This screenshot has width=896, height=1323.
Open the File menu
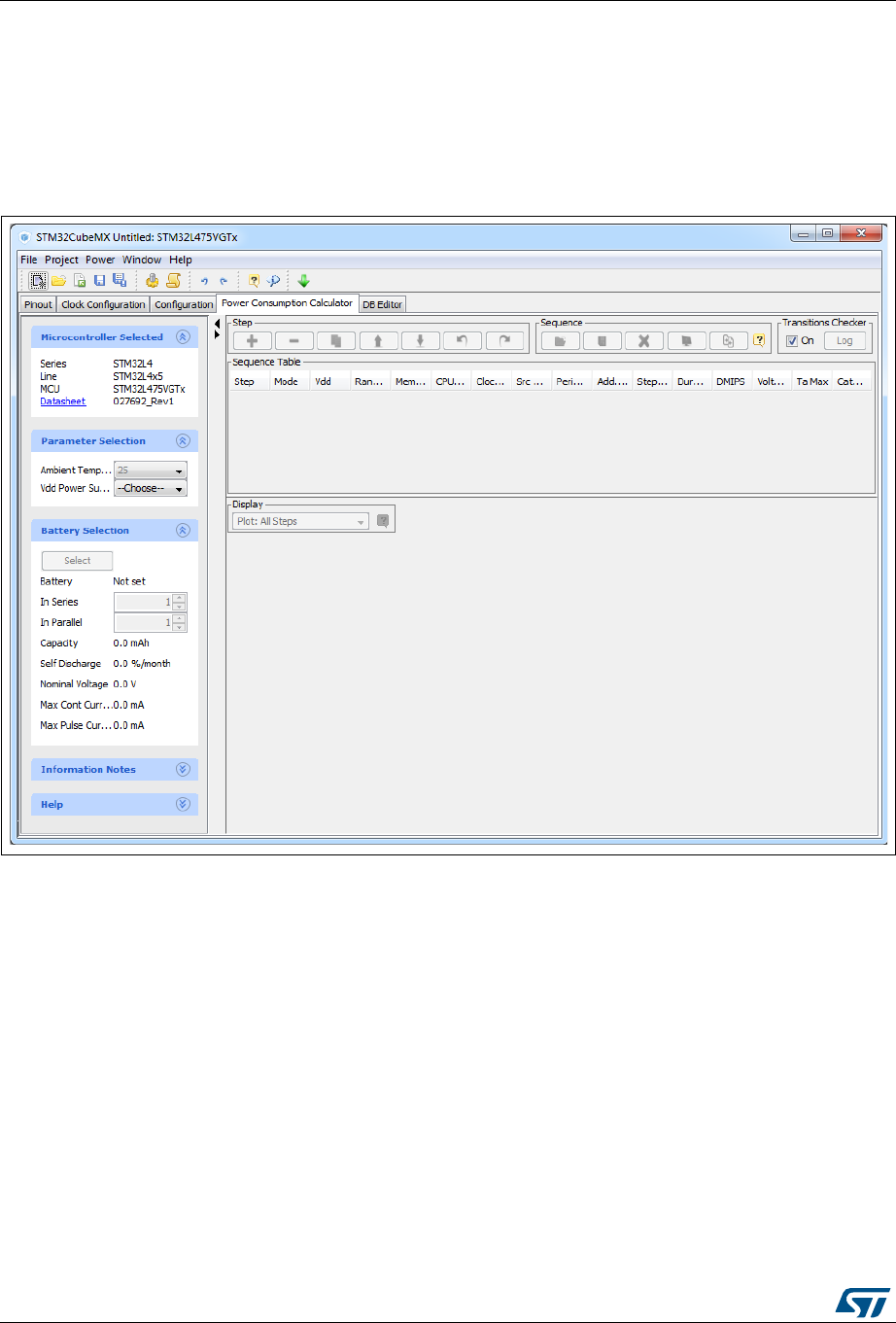29,260
